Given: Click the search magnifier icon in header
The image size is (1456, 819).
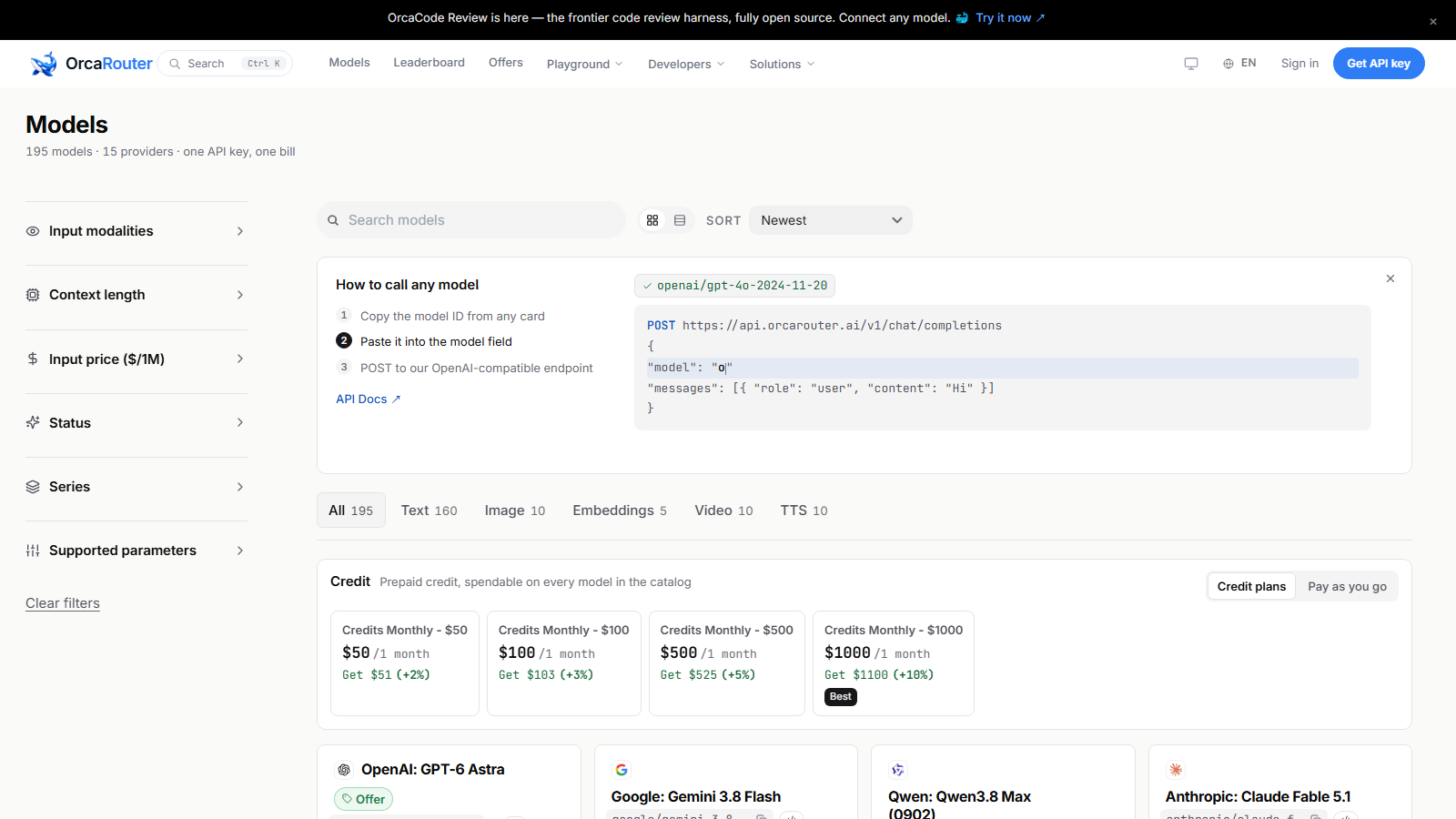Looking at the screenshot, I should click(175, 64).
